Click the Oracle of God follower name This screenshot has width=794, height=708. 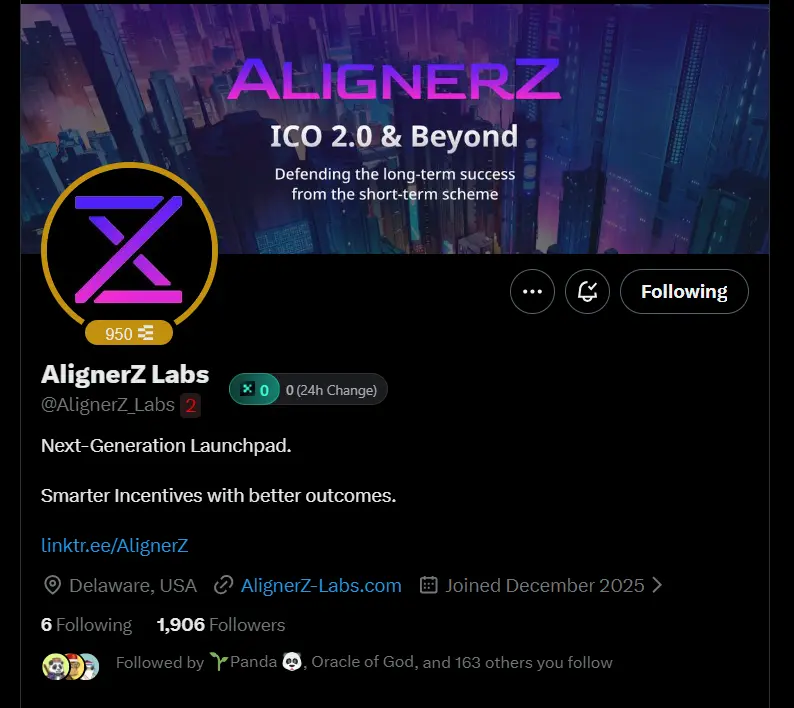[x=363, y=662]
